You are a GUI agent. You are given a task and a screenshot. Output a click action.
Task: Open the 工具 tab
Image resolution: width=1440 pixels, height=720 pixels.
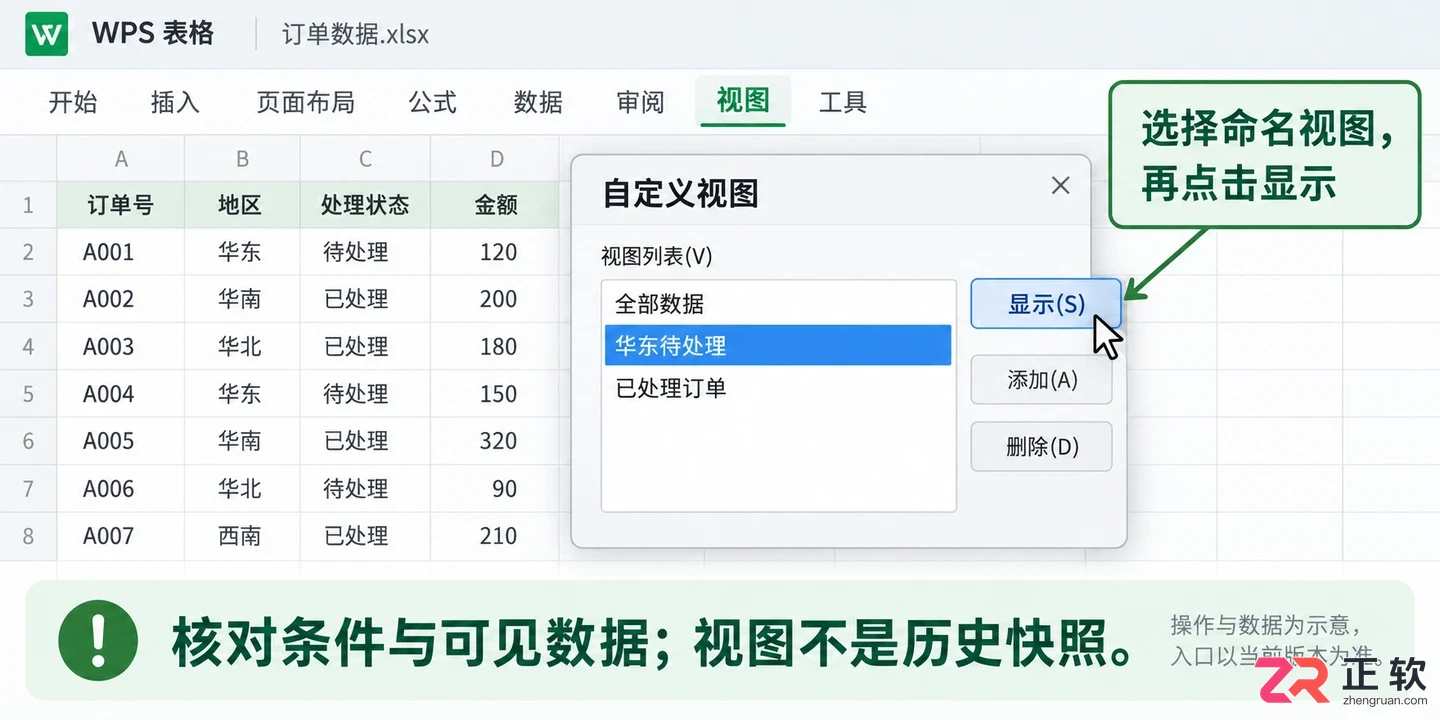coord(843,102)
